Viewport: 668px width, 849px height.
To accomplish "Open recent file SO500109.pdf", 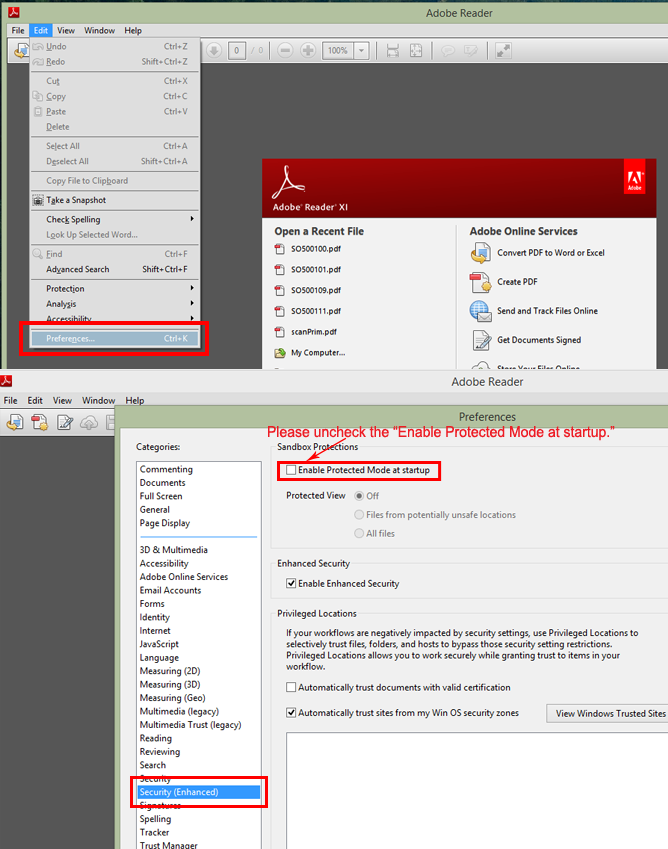I will point(316,290).
